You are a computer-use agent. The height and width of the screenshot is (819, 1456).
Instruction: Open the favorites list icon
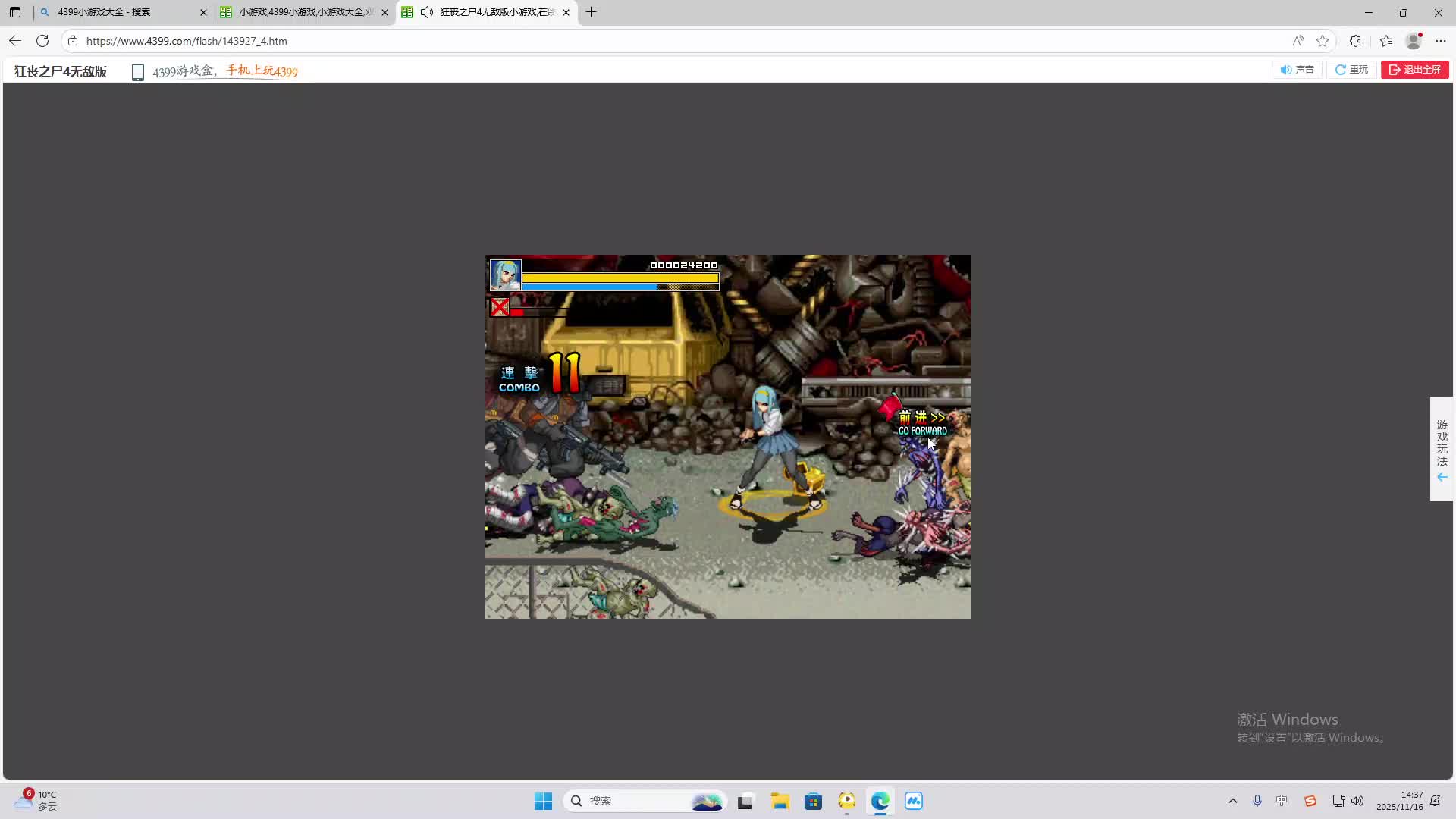click(1386, 41)
